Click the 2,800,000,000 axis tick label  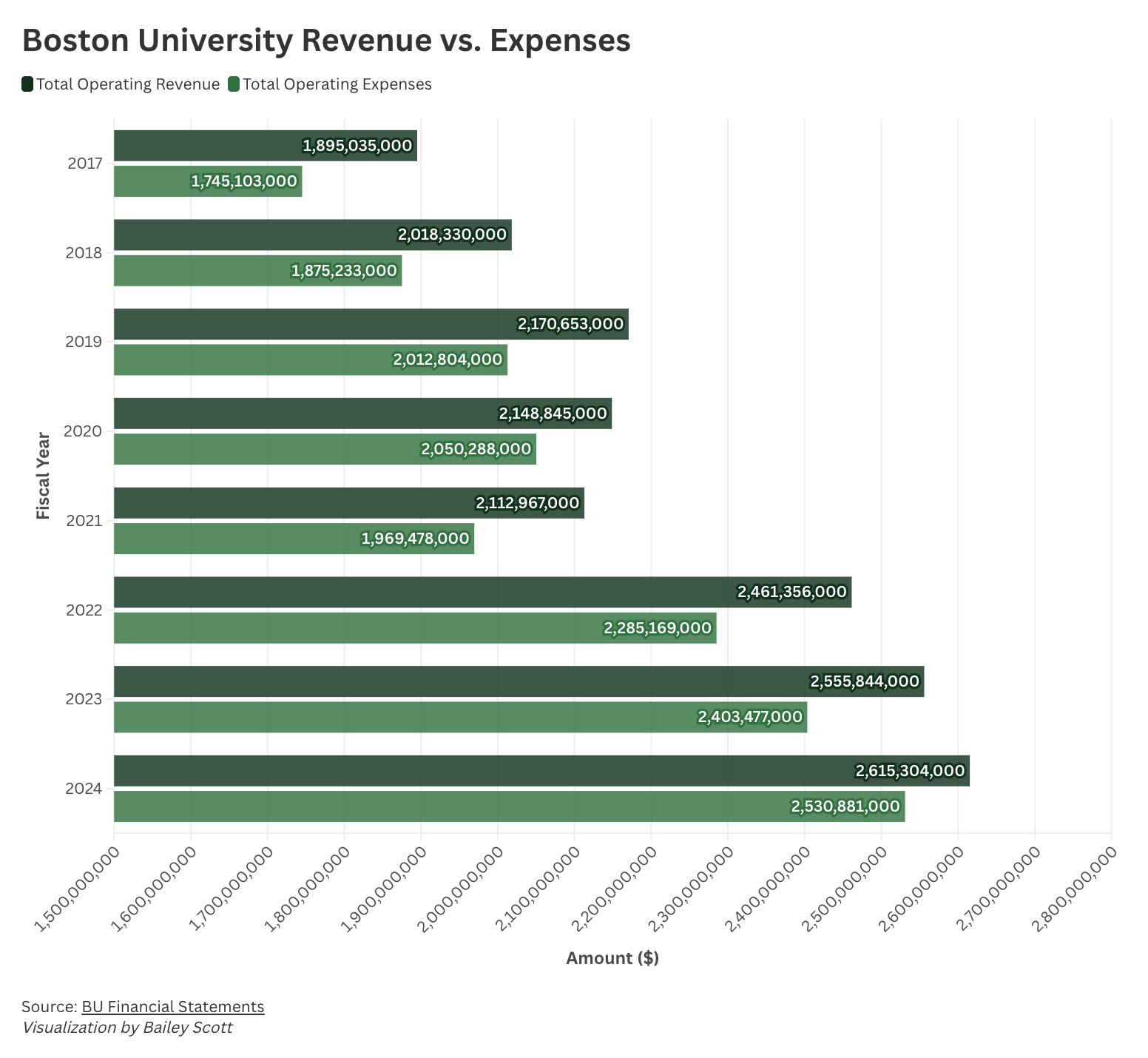(1076, 888)
